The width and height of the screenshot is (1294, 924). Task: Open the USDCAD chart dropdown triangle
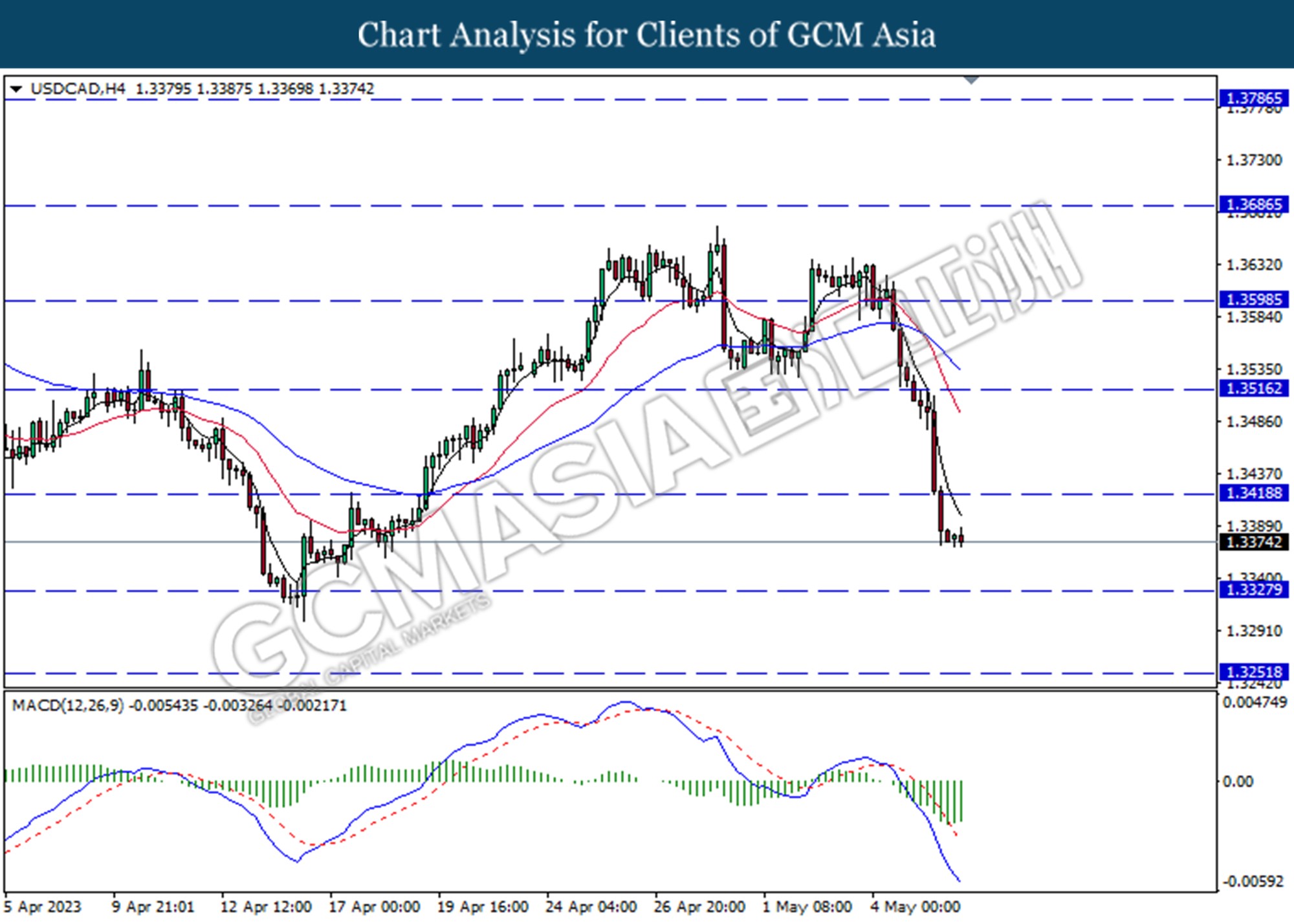16,89
